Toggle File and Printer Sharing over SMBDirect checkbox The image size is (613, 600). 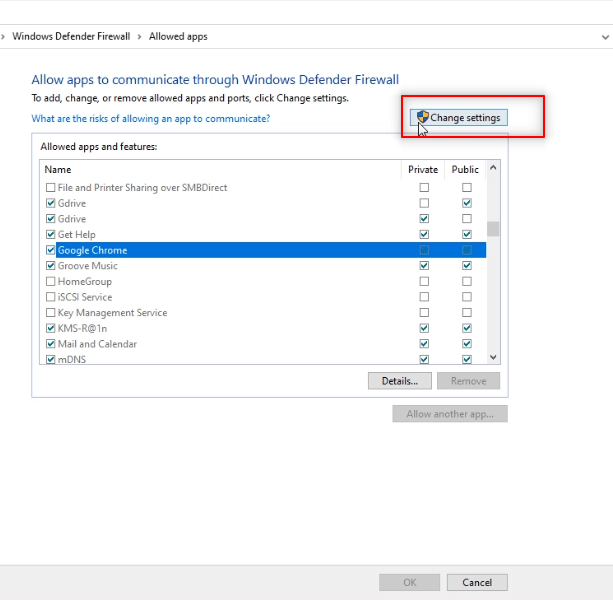[x=50, y=188]
